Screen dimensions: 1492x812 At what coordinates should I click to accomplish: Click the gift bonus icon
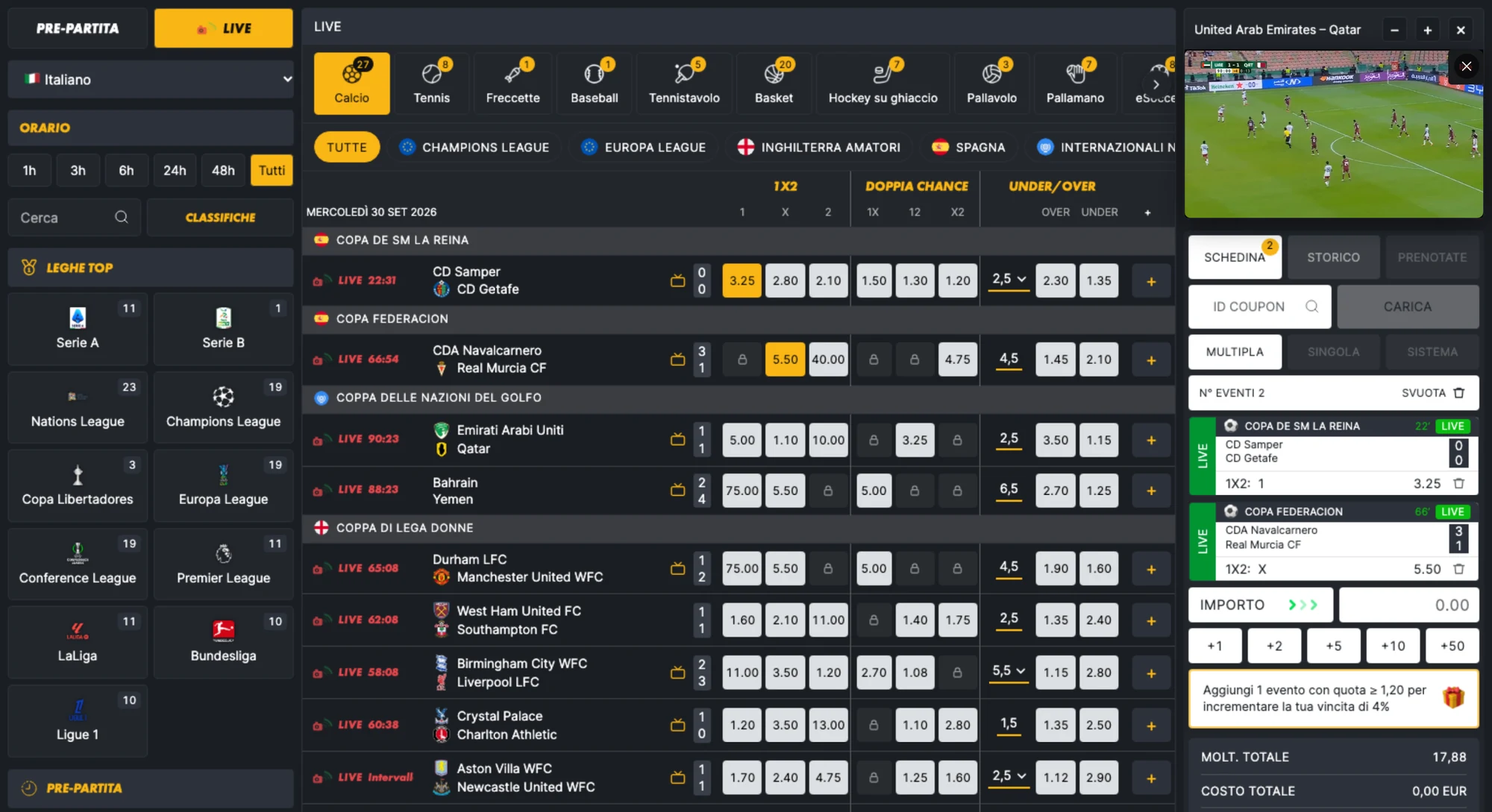click(x=1452, y=698)
